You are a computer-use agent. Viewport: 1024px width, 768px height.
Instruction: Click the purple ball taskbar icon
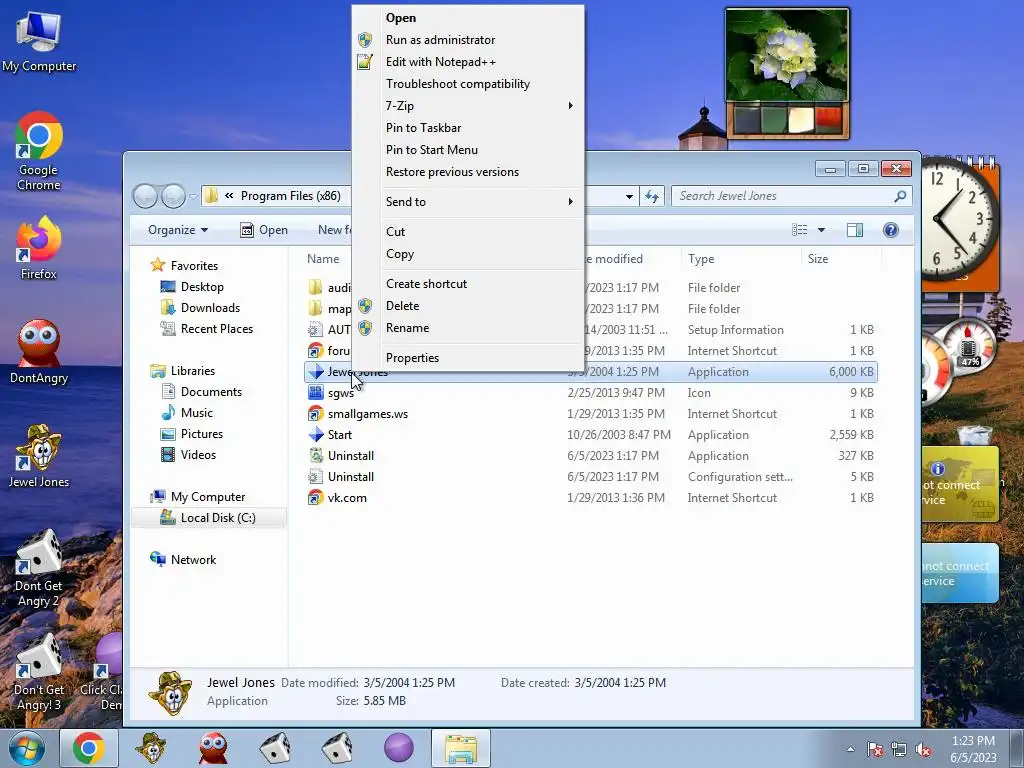(399, 748)
